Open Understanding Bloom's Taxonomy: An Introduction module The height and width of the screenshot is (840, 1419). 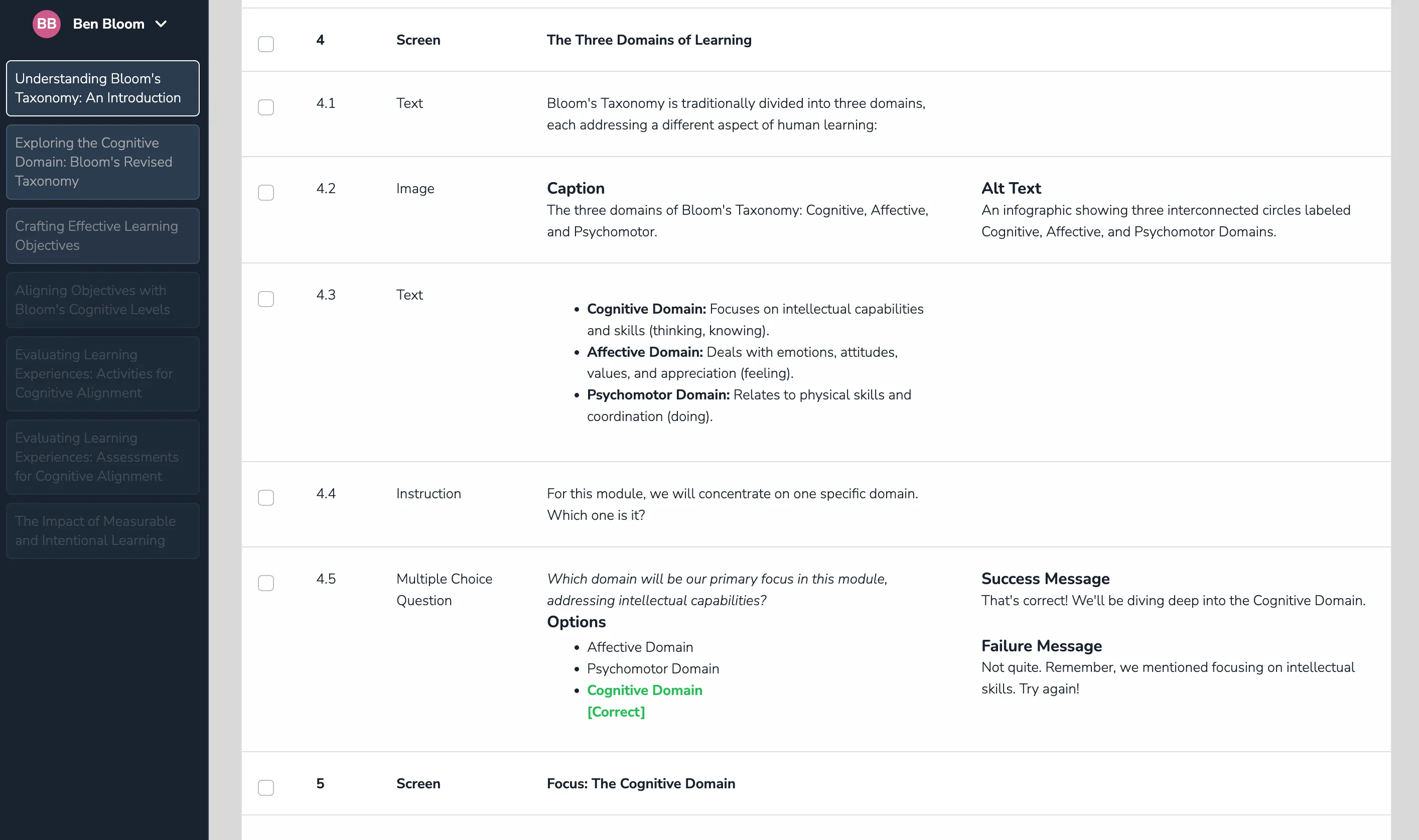pos(102,88)
